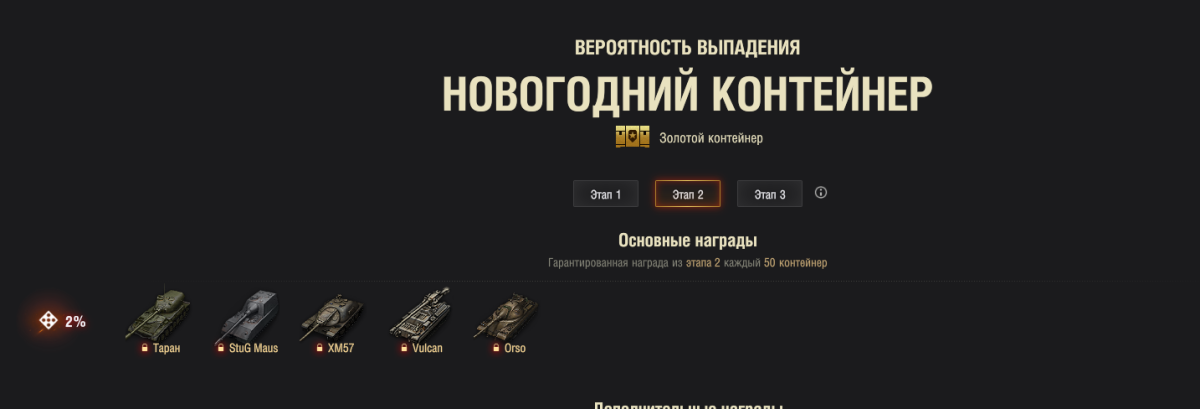Screen dimensions: 1200x409
Task: Click the info icon beside Этап 3
Action: pos(821,192)
